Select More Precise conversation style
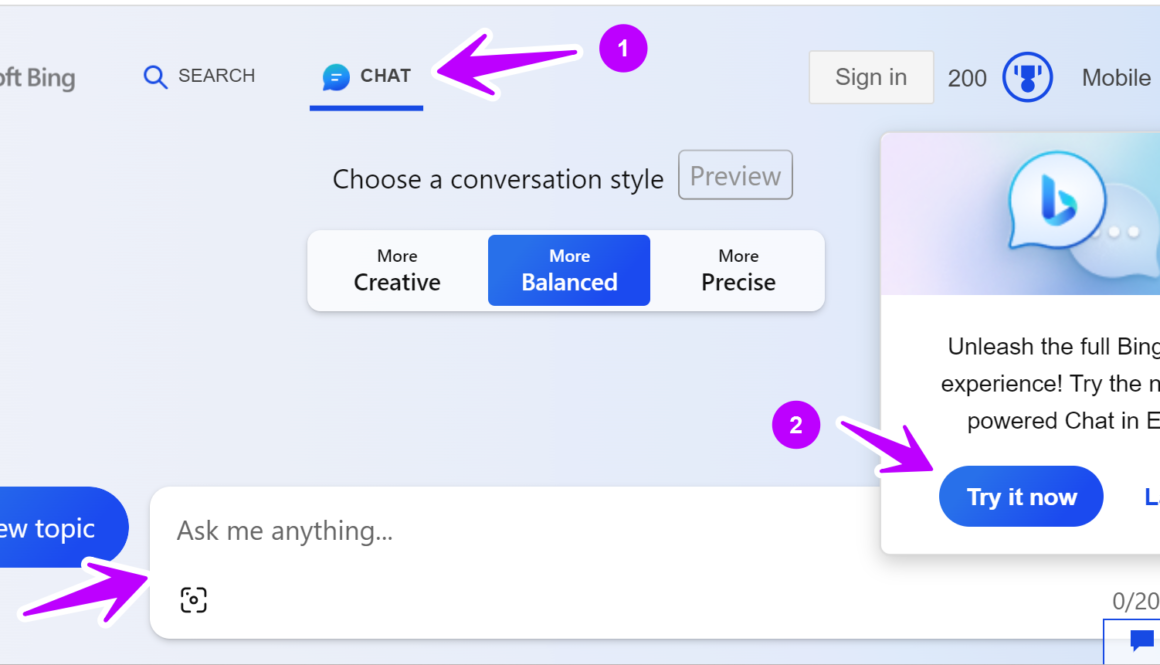1160x665 pixels. [x=738, y=271]
